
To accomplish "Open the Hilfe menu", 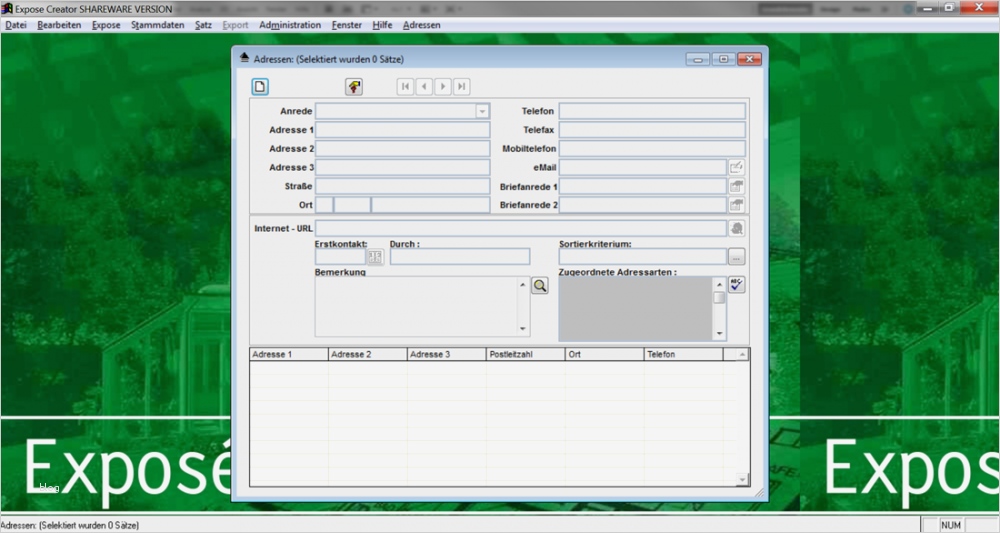I will pyautogui.click(x=382, y=25).
